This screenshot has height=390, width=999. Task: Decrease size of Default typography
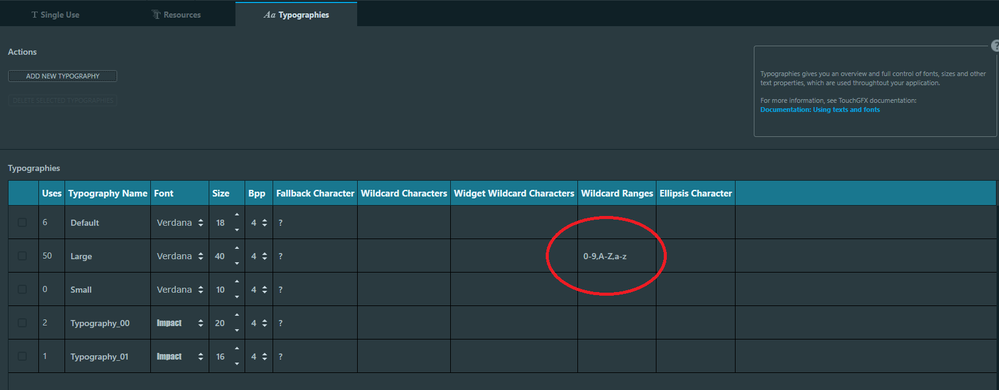[x=237, y=230]
